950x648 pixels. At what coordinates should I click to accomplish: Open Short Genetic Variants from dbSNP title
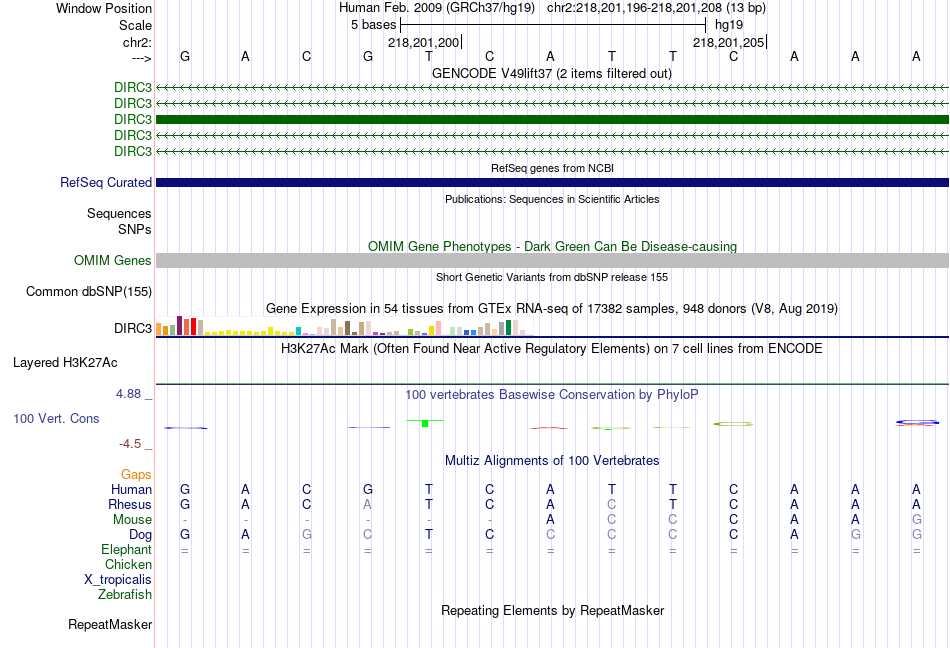click(x=552, y=277)
